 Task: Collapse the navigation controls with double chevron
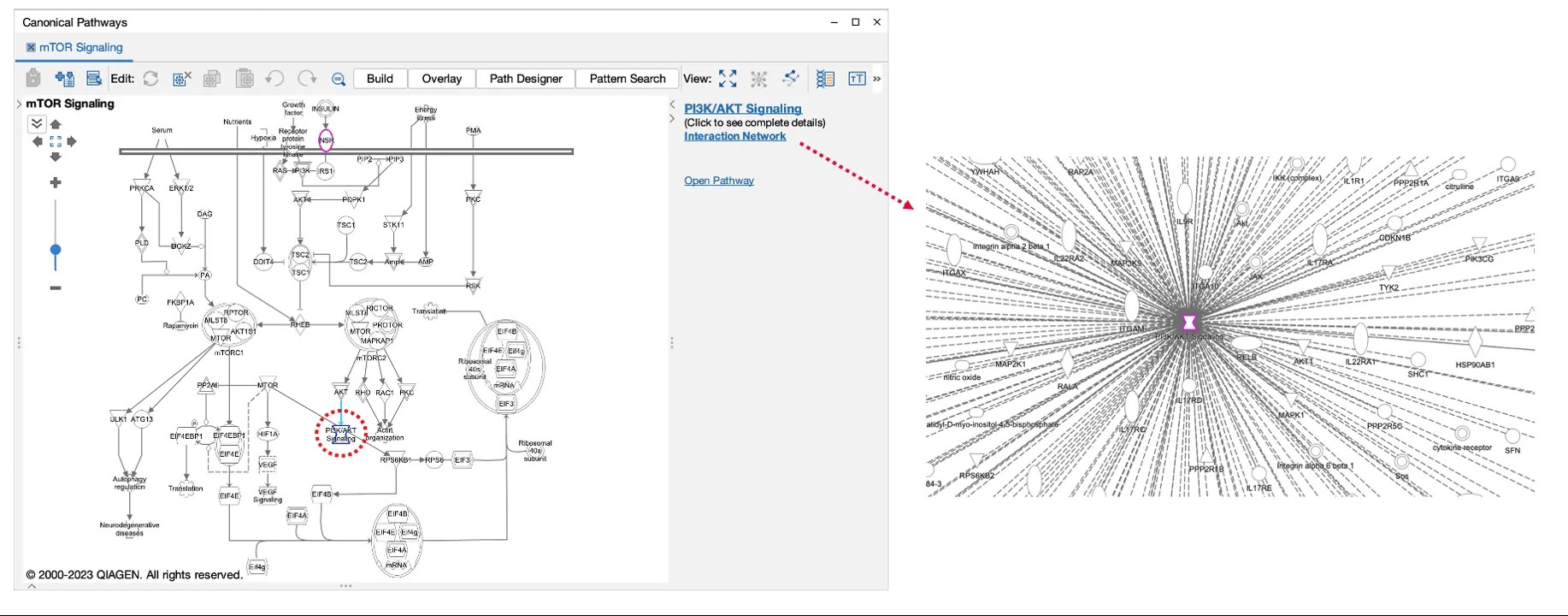point(37,124)
